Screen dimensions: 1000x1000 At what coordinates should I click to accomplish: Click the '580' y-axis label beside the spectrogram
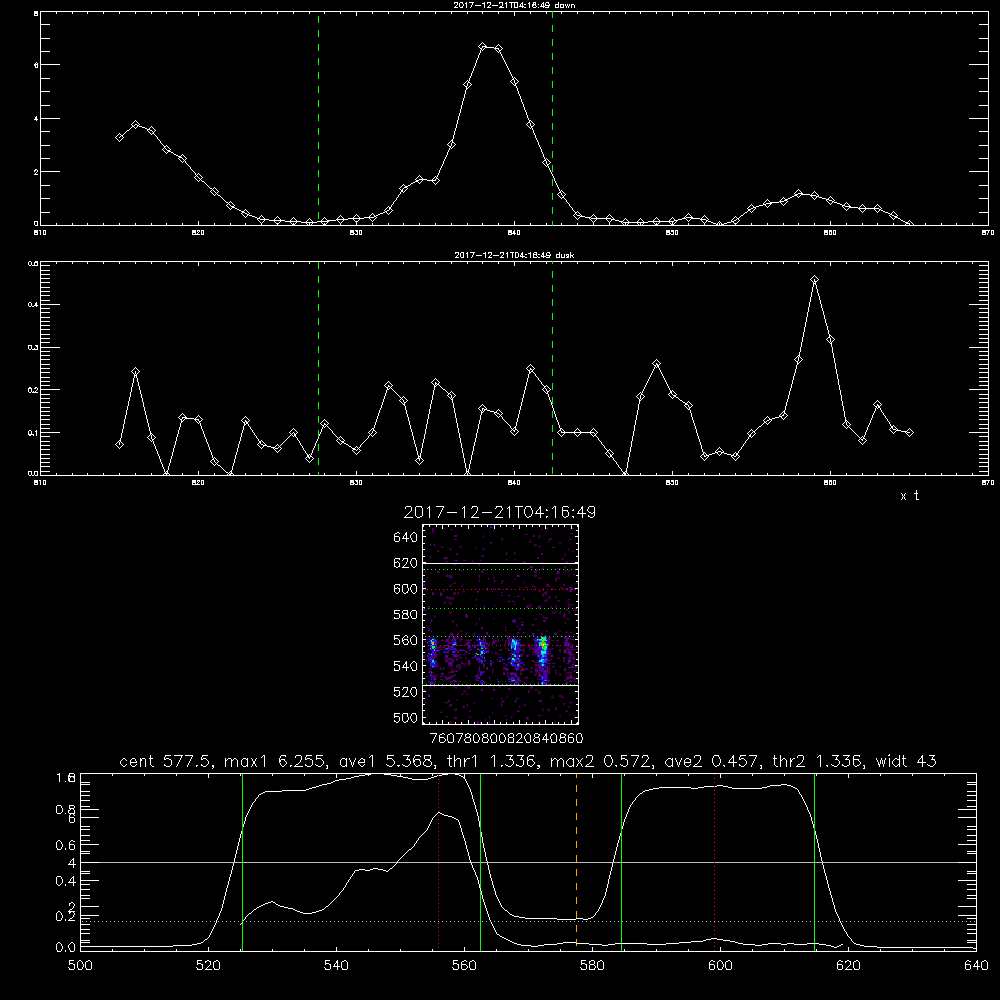click(405, 615)
